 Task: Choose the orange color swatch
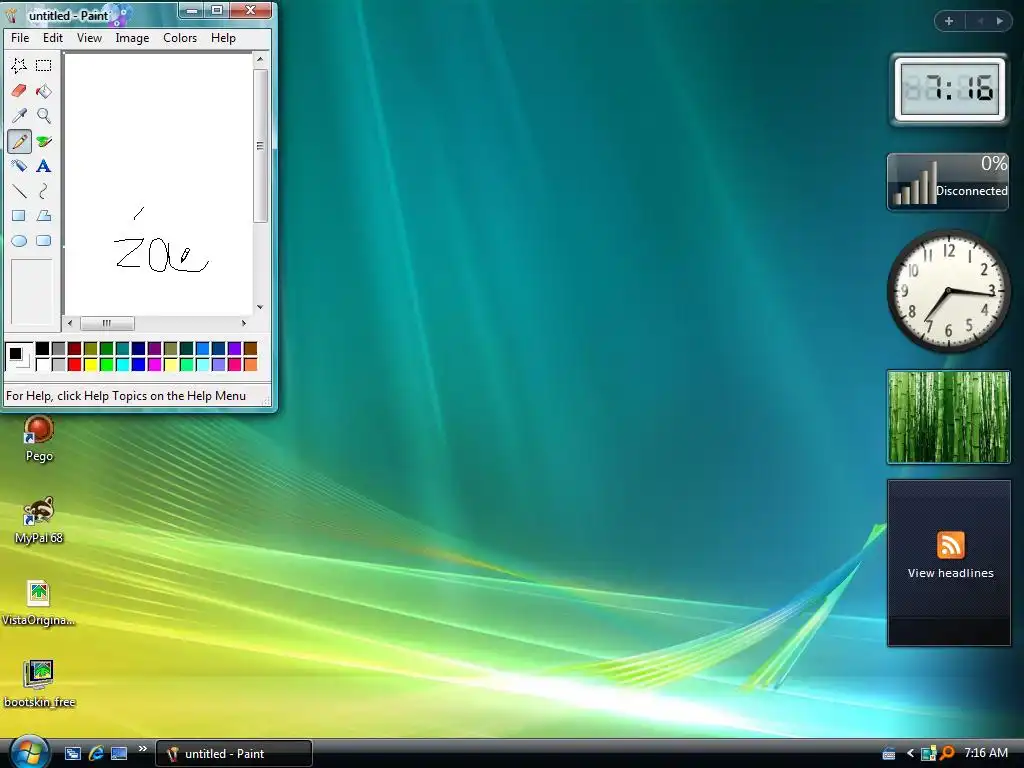click(250, 364)
